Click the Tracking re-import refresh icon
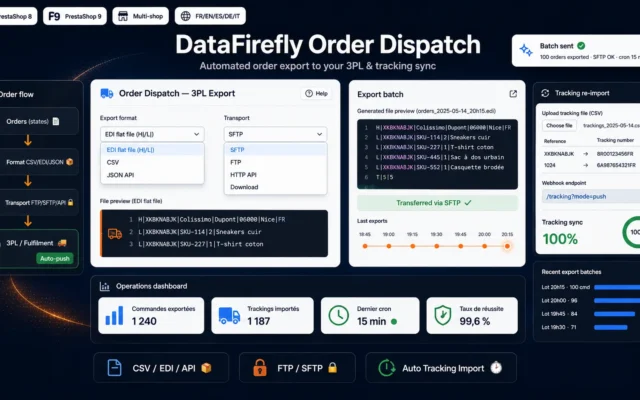 pyautogui.click(x=545, y=93)
